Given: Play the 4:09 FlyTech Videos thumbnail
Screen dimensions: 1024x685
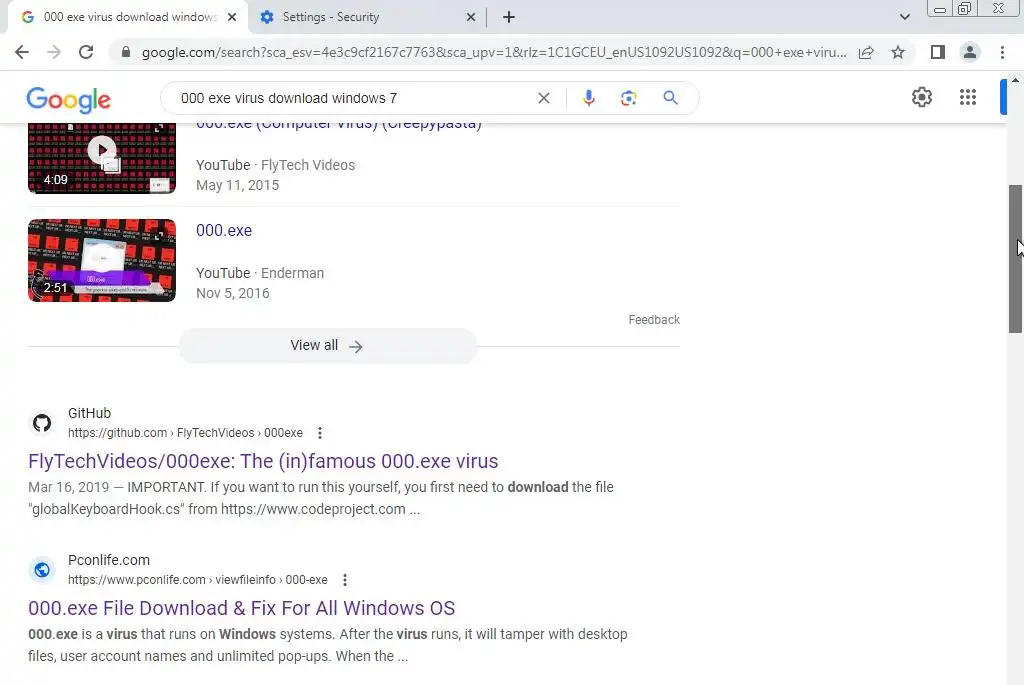Looking at the screenshot, I should [102, 158].
